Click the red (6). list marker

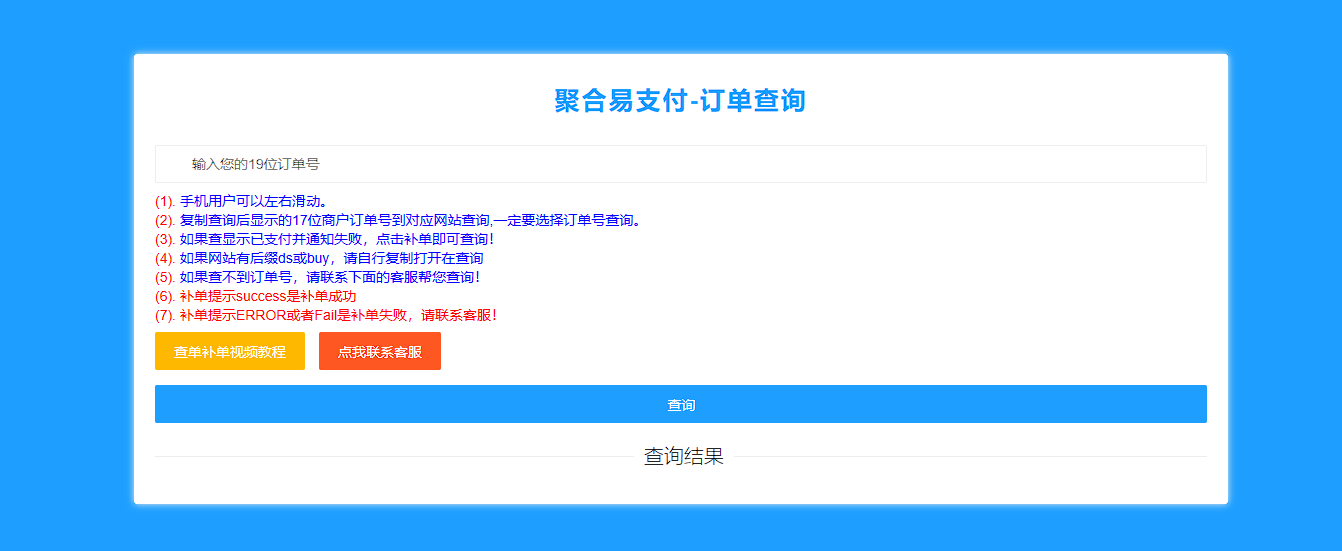[x=165, y=296]
